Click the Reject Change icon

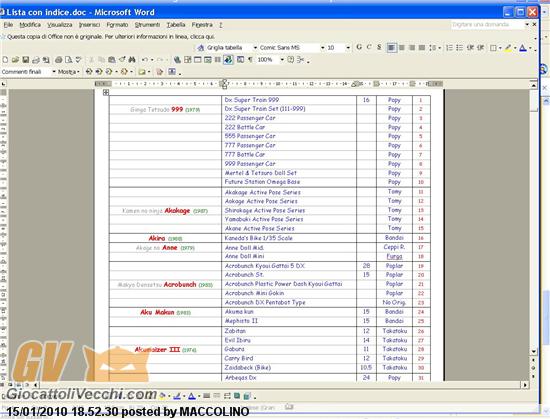pyautogui.click(x=124, y=72)
